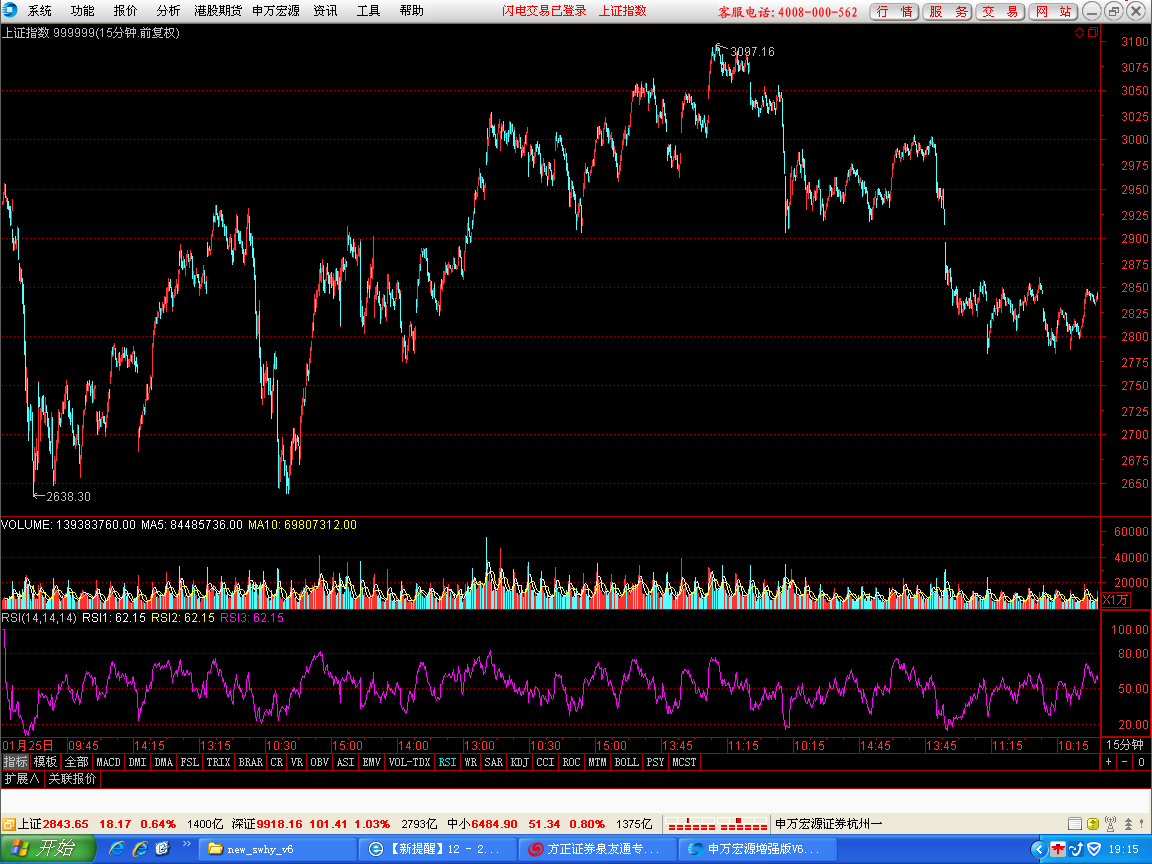Select the 指标 tab
The width and height of the screenshot is (1152, 864).
click(15, 762)
